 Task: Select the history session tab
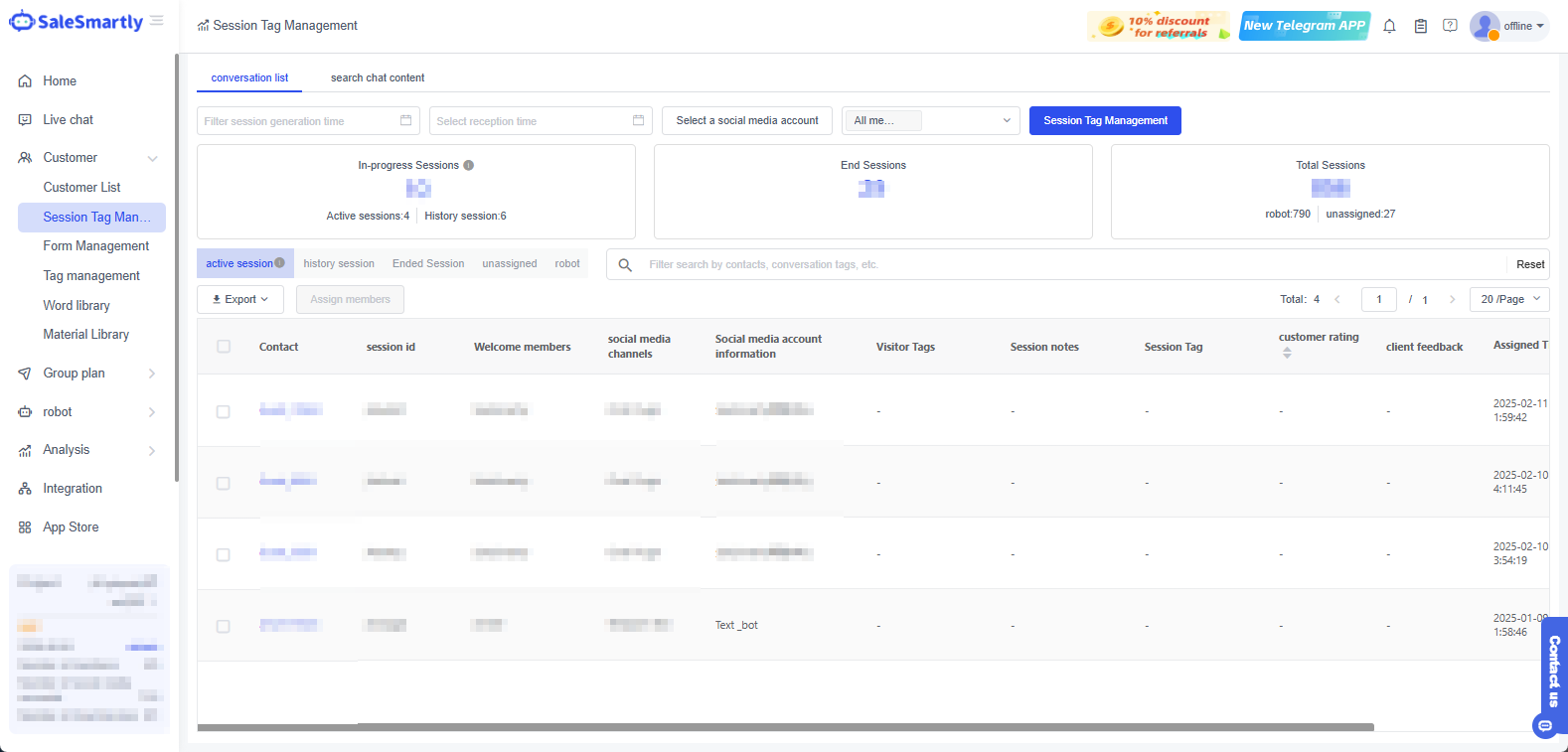tap(339, 264)
